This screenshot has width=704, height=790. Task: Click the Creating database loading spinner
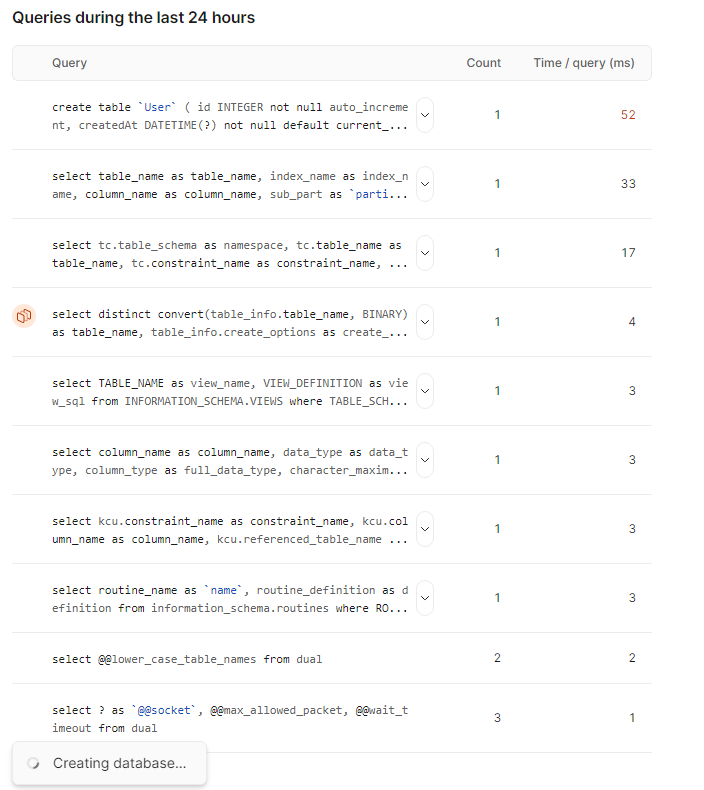(33, 763)
